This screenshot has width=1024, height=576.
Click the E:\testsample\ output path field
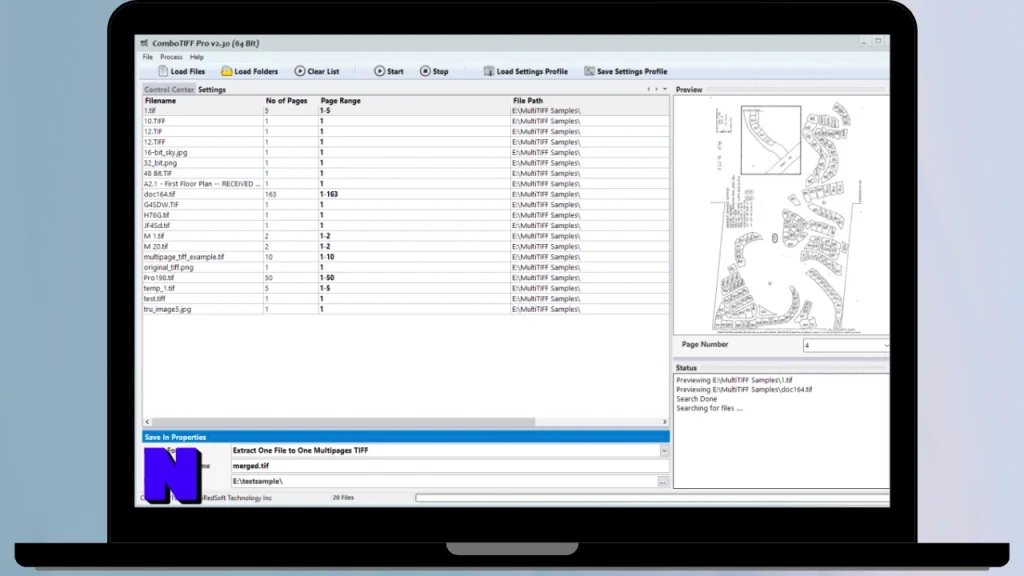click(443, 481)
